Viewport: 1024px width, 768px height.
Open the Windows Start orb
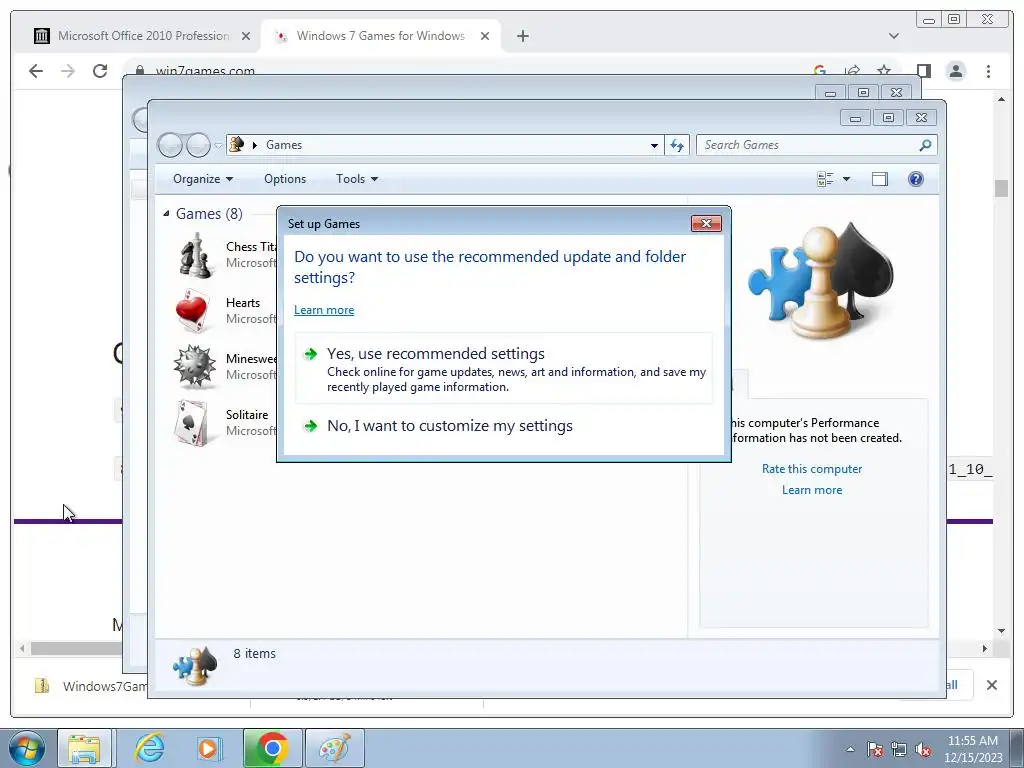26,748
